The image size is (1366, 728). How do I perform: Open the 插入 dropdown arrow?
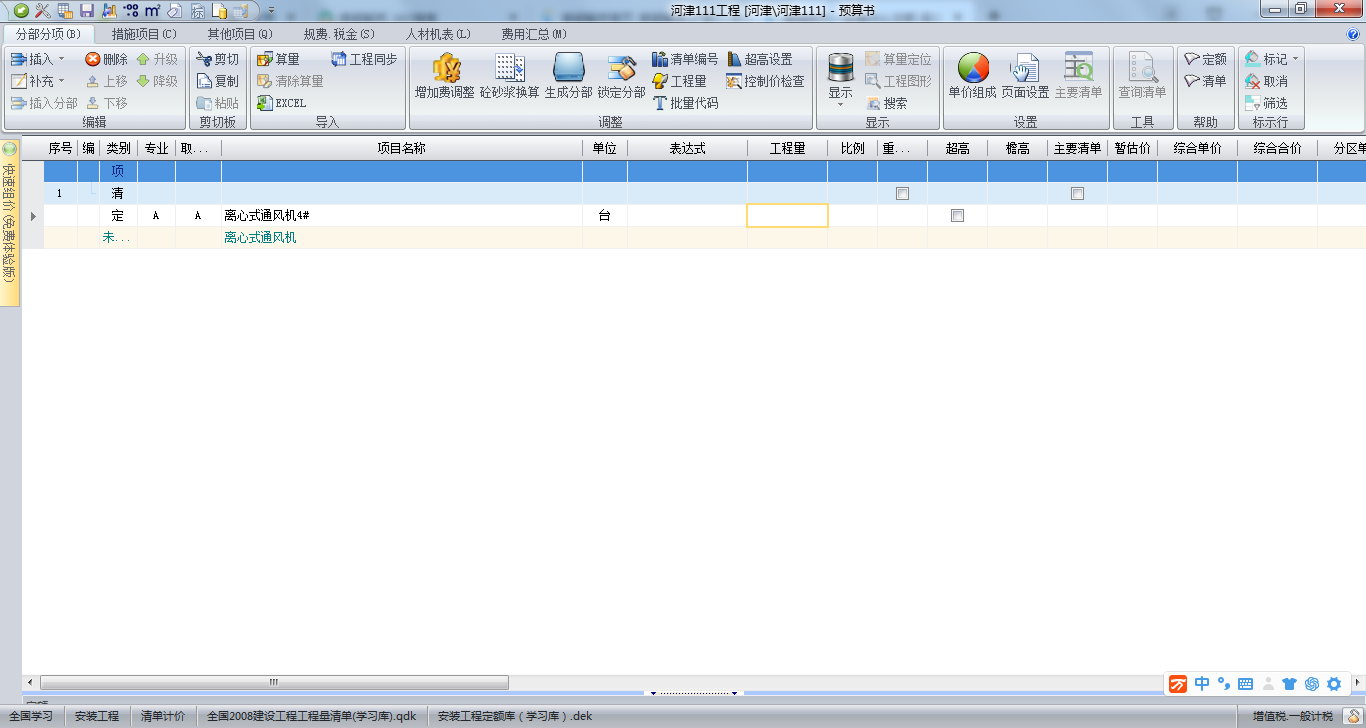click(x=61, y=59)
